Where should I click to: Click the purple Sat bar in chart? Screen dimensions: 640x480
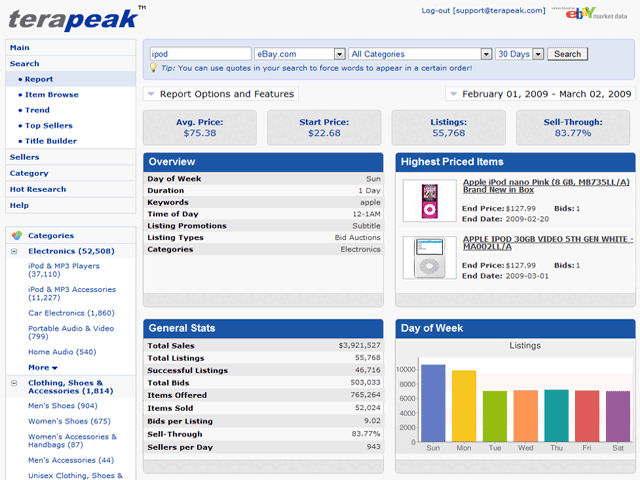click(618, 416)
